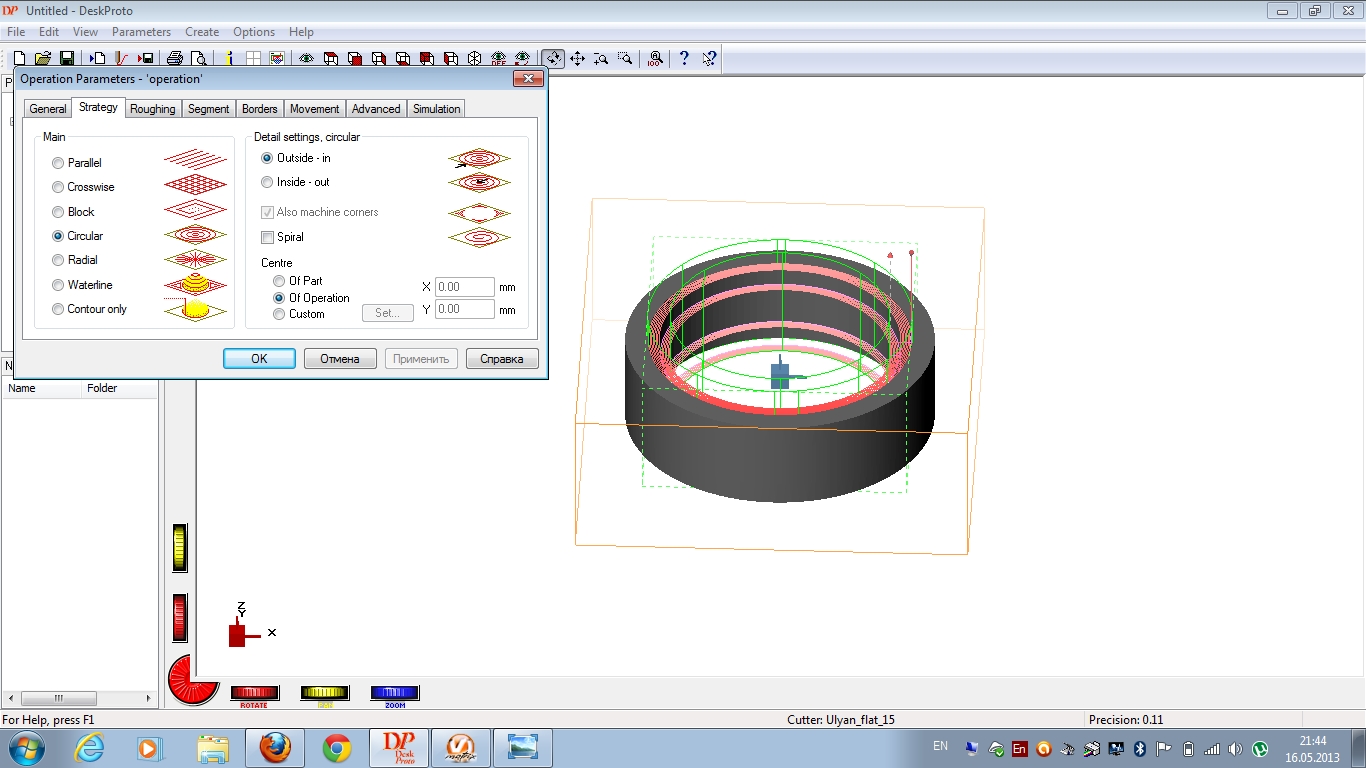Viewport: 1366px width, 768px height.
Task: Enable the Spiral checkbox
Action: click(x=267, y=237)
